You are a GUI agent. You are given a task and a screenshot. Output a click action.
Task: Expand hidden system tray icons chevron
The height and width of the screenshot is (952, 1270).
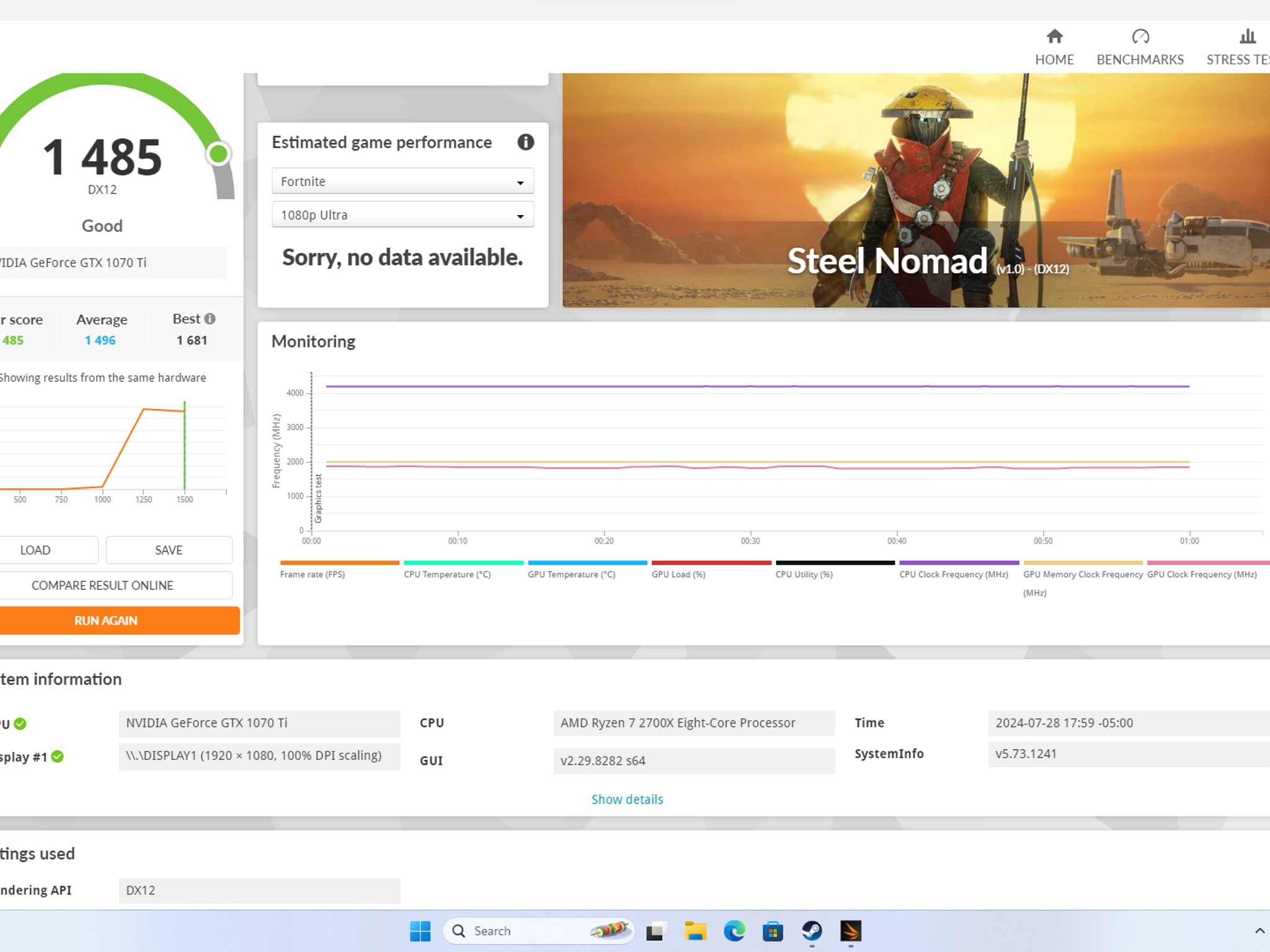1259,931
